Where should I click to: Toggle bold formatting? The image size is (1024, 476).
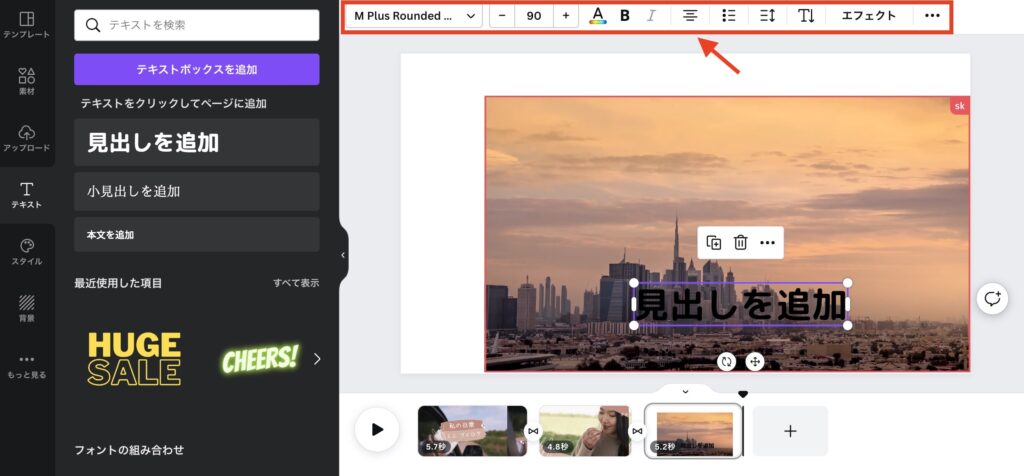pyautogui.click(x=625, y=16)
